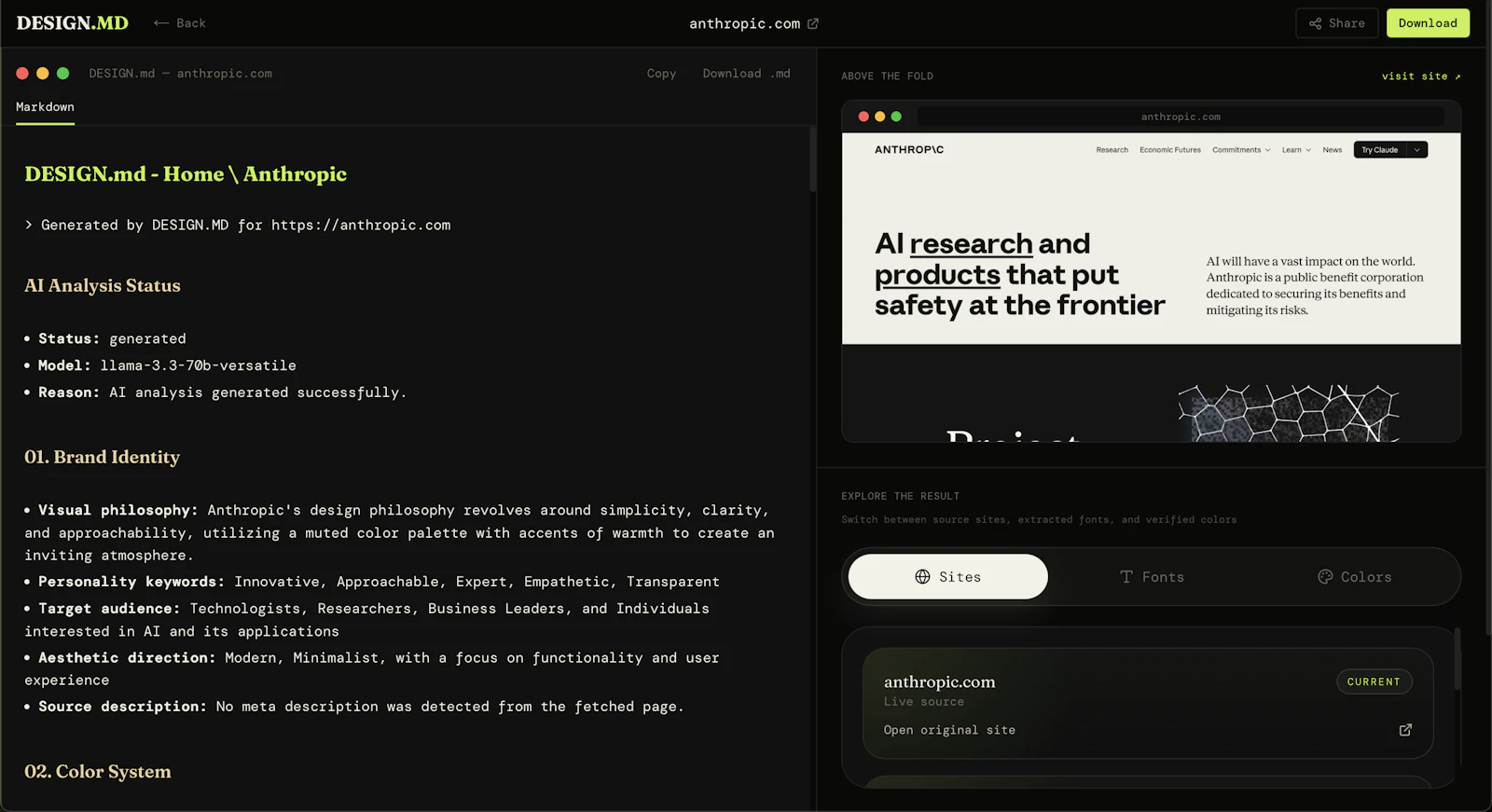Click the back arrow icon
Screen dimensions: 1492x812
coord(161,23)
